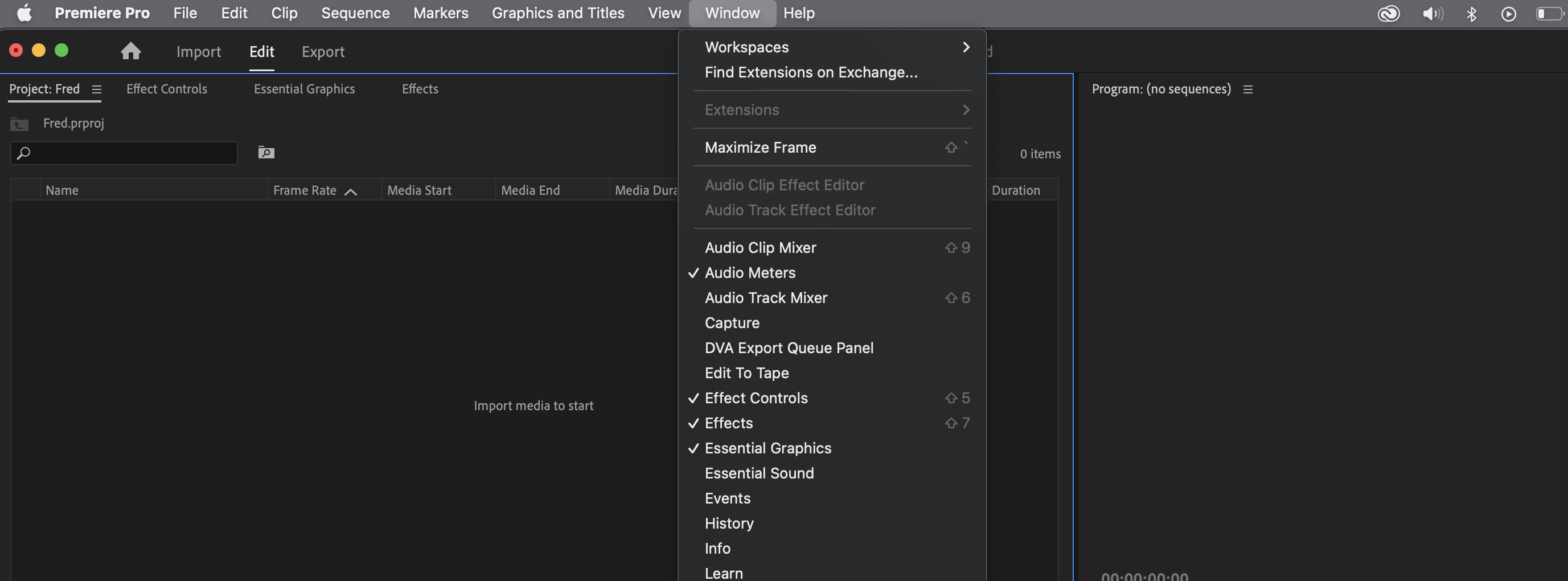
Task: Open the Project panel hamburger menu
Action: click(97, 89)
